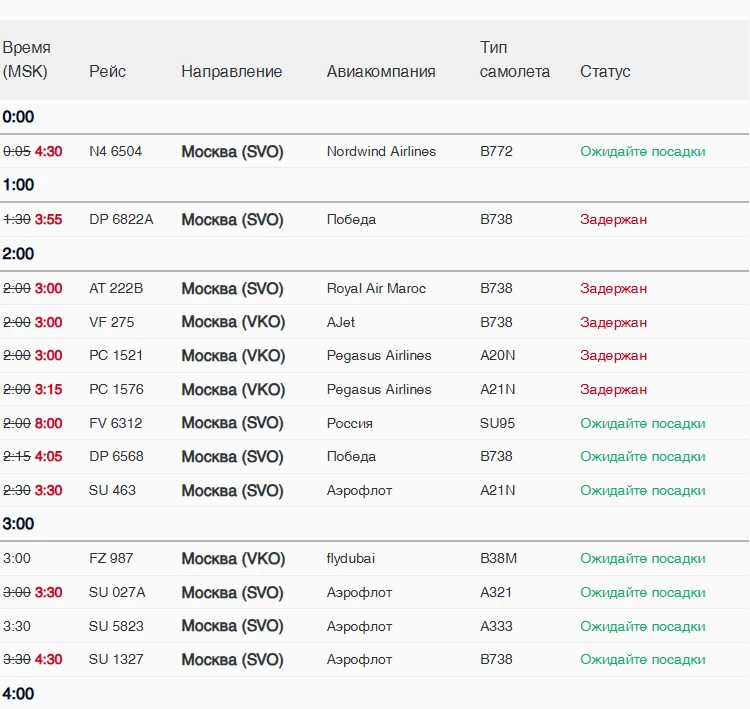Click the Рейс column header
750x709 pixels.
107,72
